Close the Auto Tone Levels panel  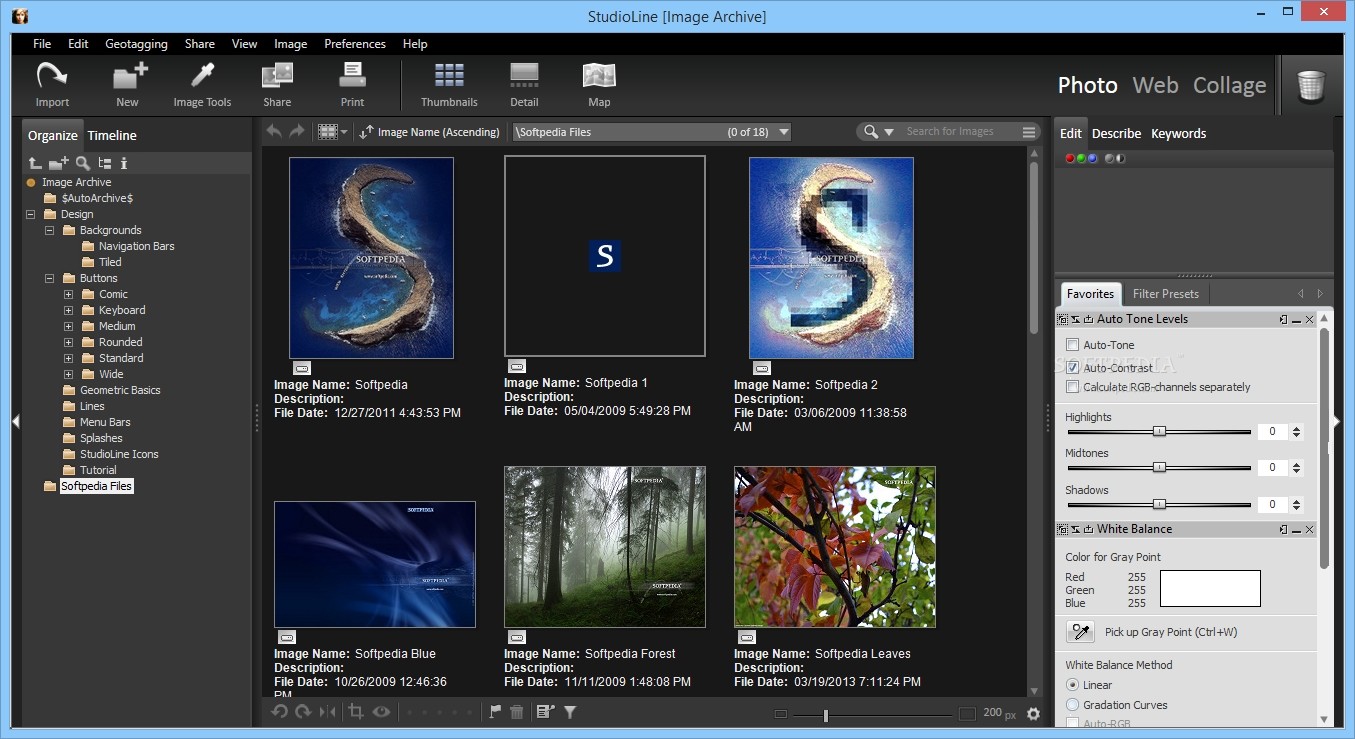click(x=1310, y=319)
